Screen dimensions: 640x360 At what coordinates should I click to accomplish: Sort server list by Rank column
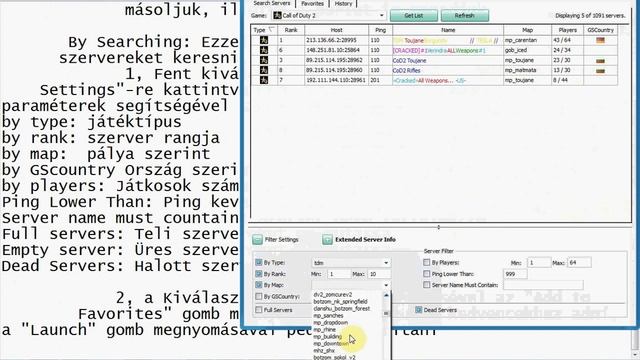(x=291, y=30)
